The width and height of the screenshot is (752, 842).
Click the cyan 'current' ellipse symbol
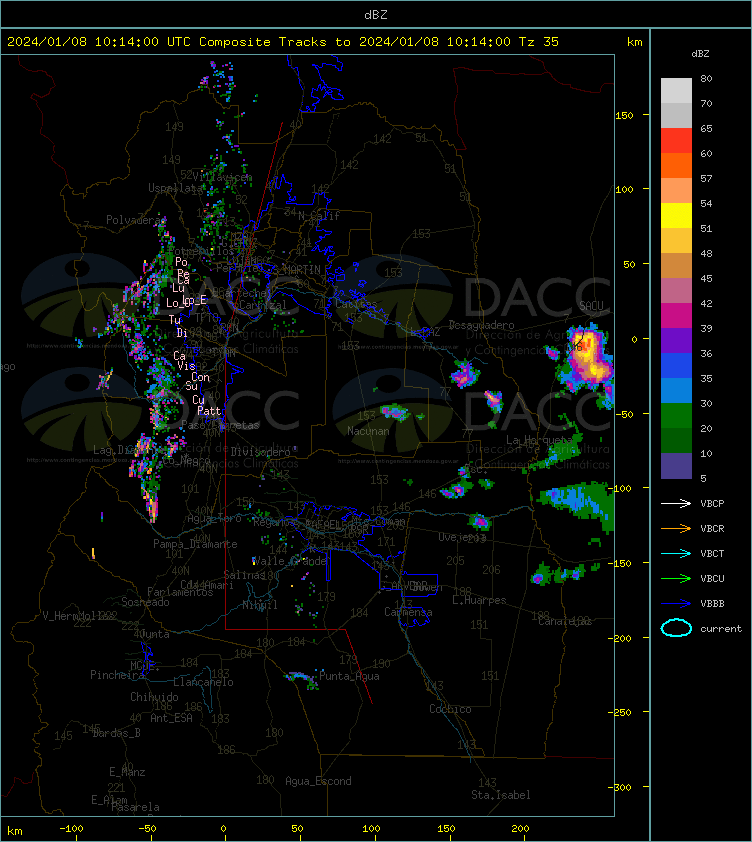(x=676, y=628)
